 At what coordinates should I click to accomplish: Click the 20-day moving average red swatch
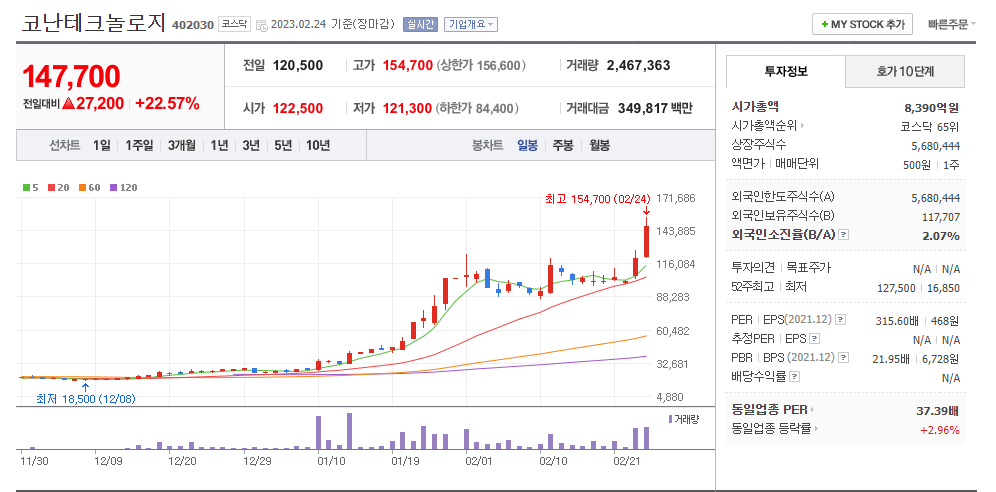pyautogui.click(x=51, y=188)
